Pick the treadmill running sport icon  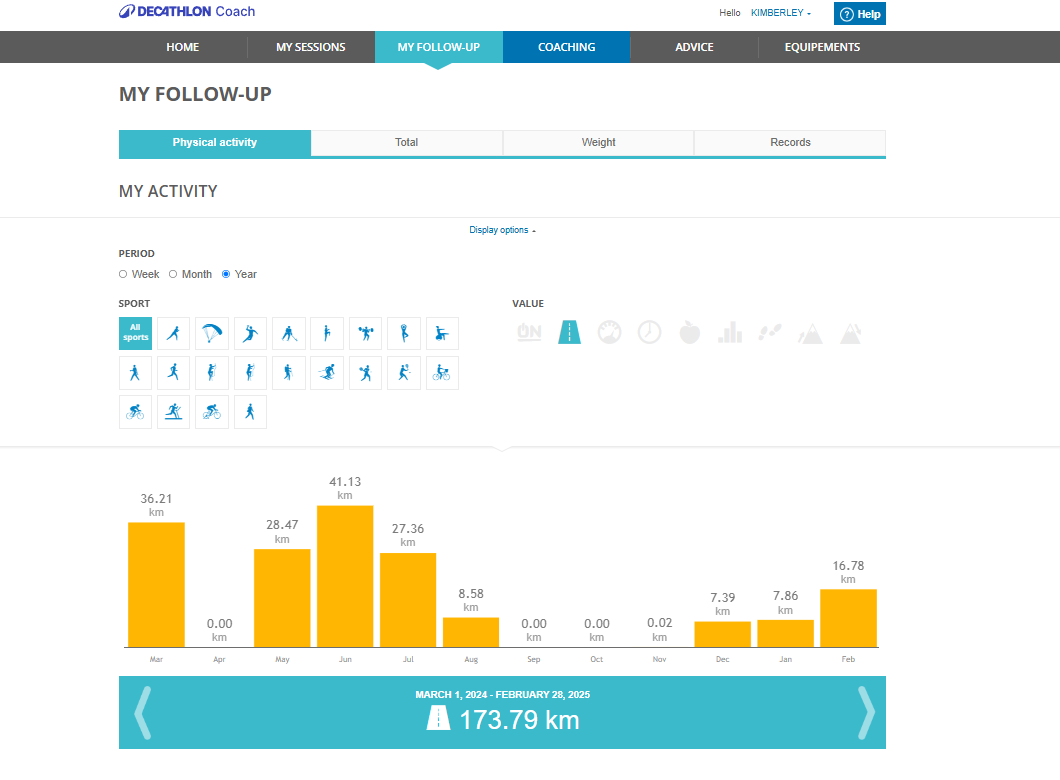click(x=174, y=412)
